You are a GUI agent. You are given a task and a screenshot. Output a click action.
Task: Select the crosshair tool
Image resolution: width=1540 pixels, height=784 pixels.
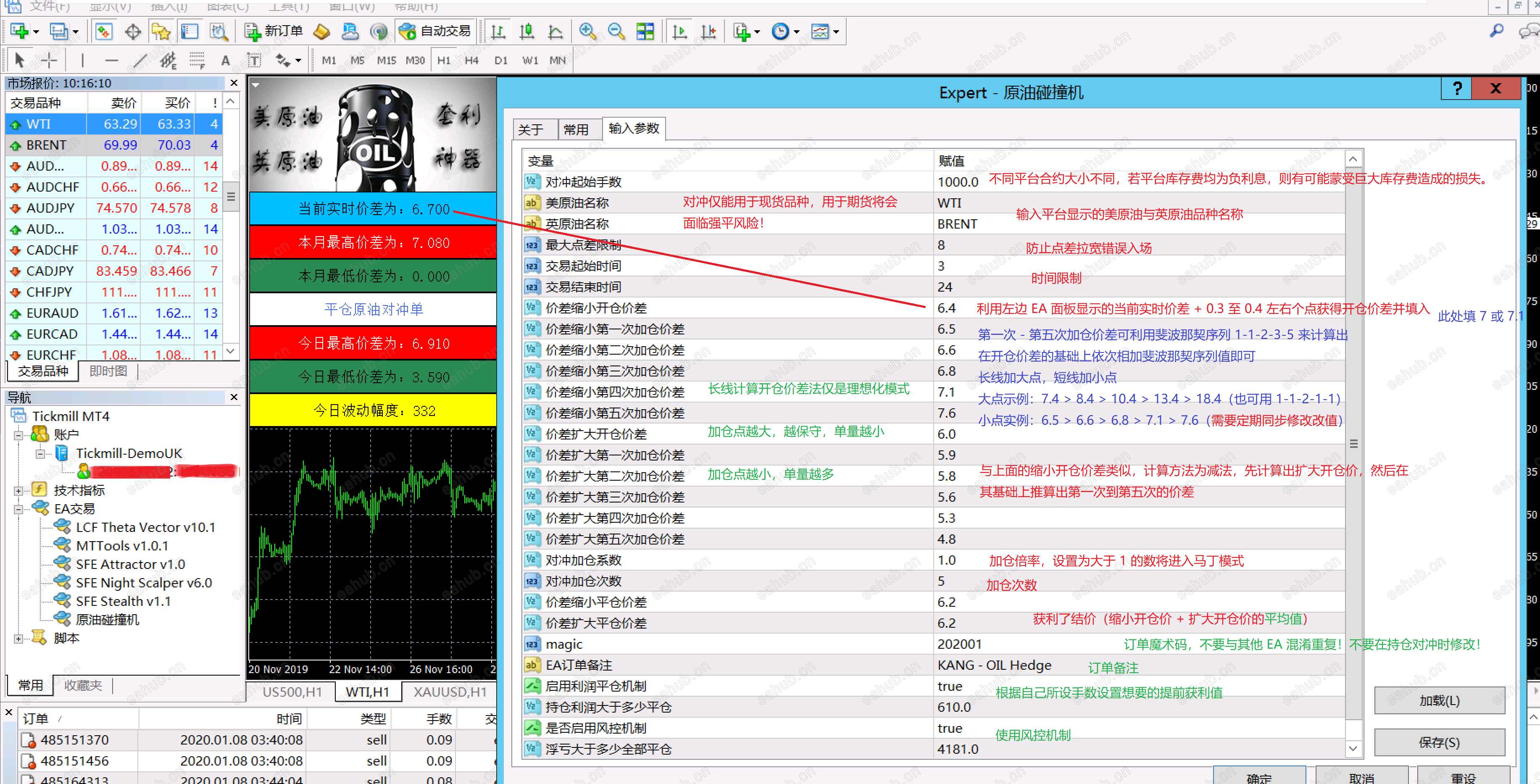click(49, 60)
